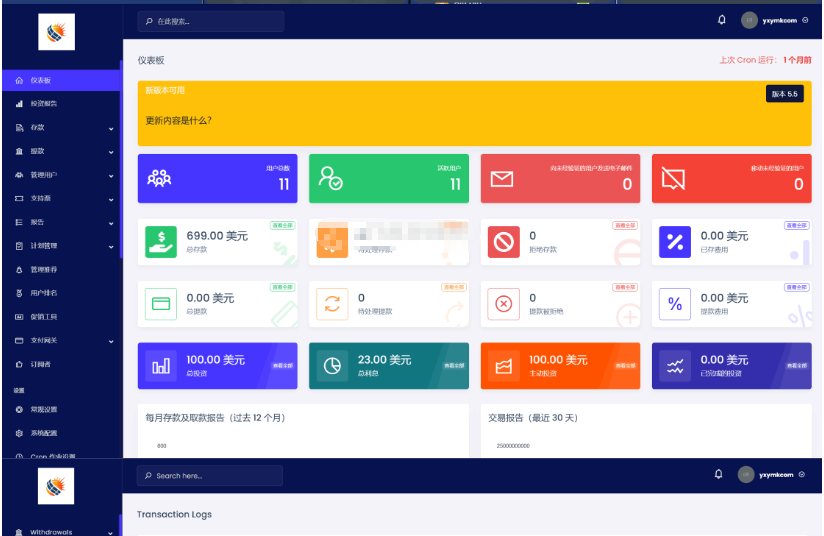Viewport: 824px width, 536px height.
Task: Click the 订阅者 thumbs-up icon in sidebar
Action: pyautogui.click(x=19, y=364)
